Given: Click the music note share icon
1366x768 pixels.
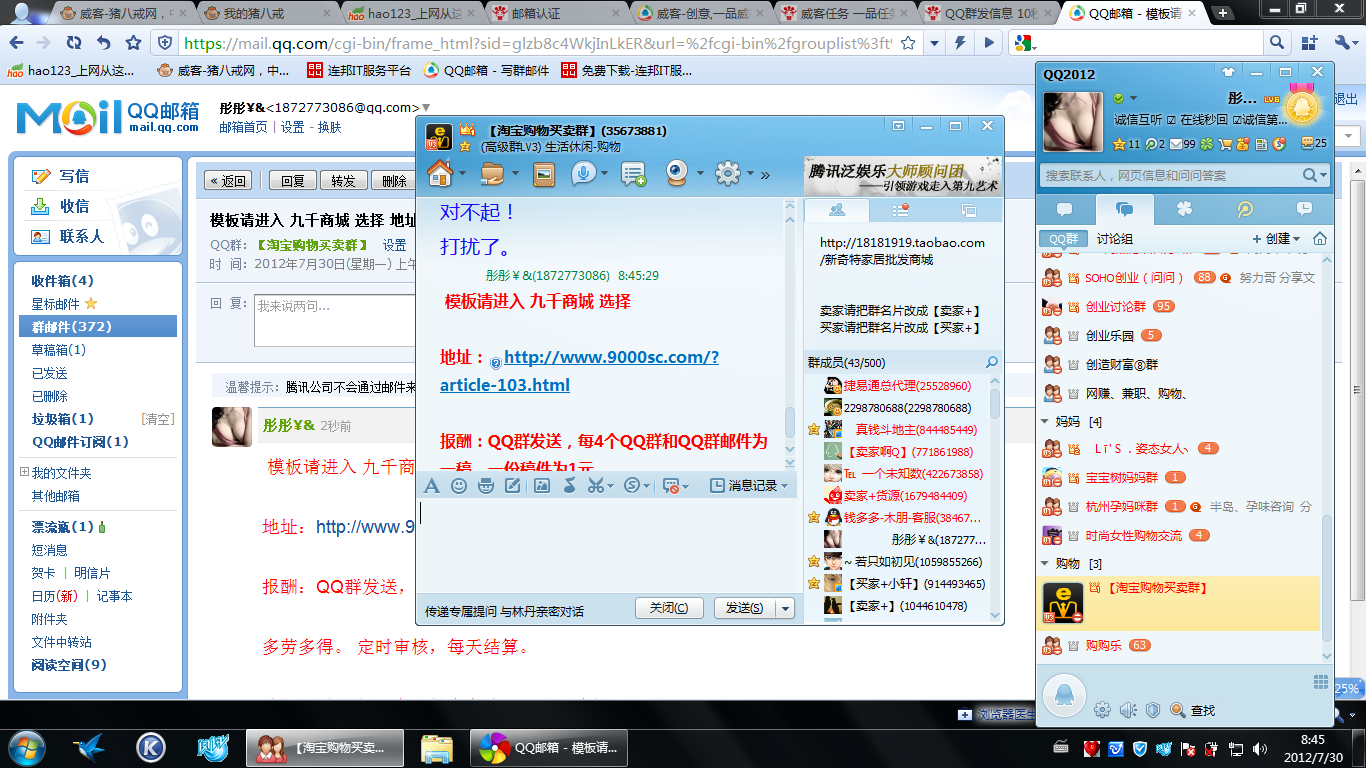Looking at the screenshot, I should (x=569, y=485).
